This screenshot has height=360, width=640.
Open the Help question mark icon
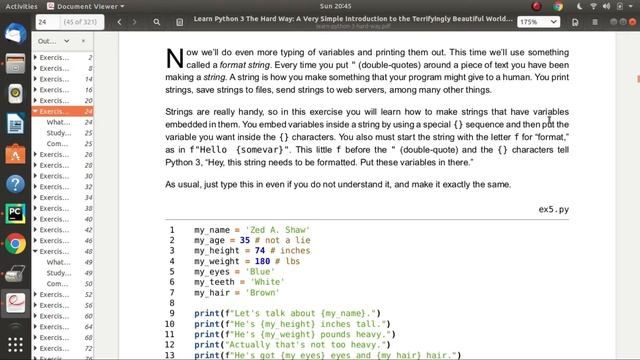[x=15, y=184]
